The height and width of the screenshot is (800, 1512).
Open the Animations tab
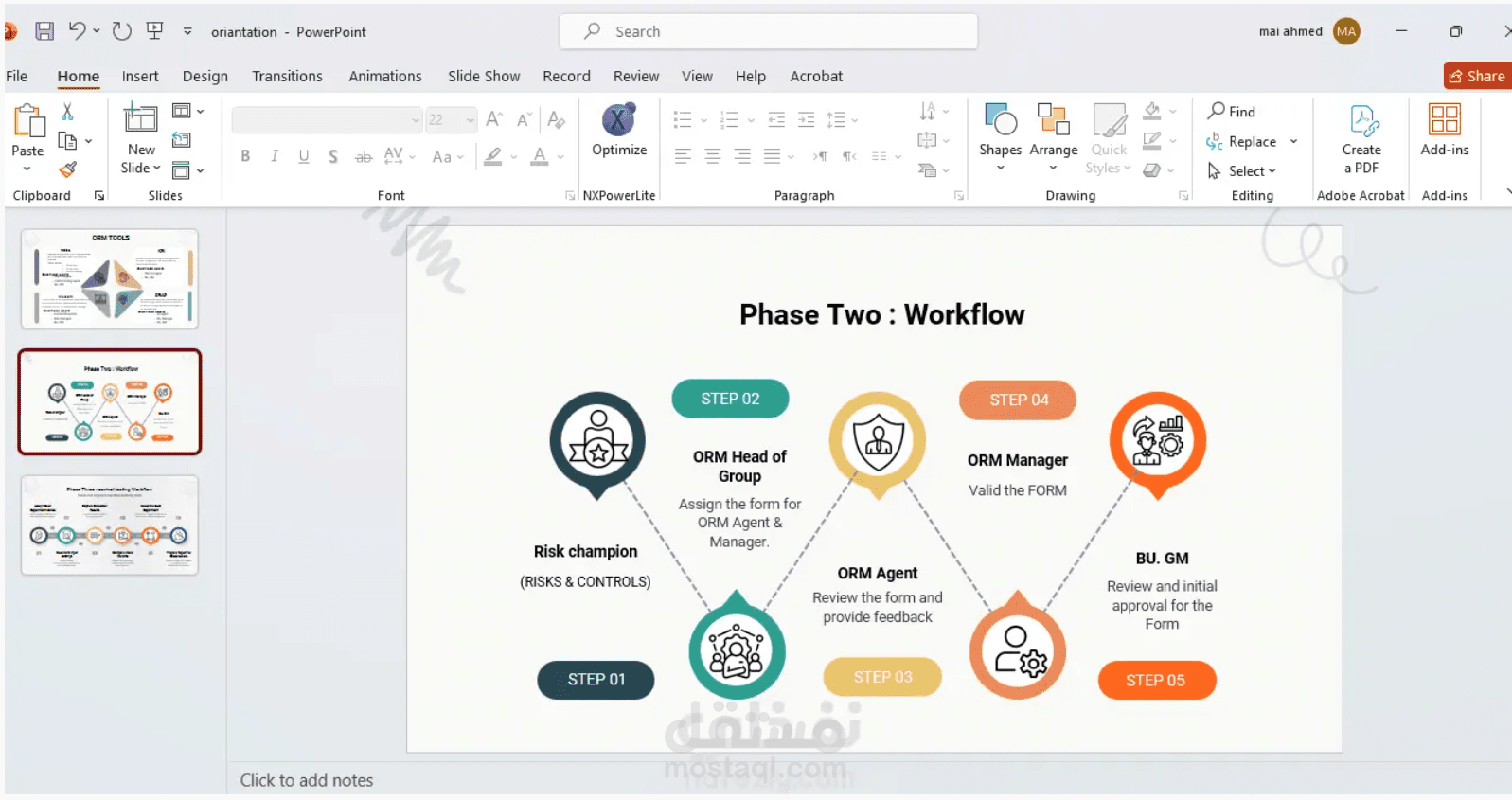(385, 76)
